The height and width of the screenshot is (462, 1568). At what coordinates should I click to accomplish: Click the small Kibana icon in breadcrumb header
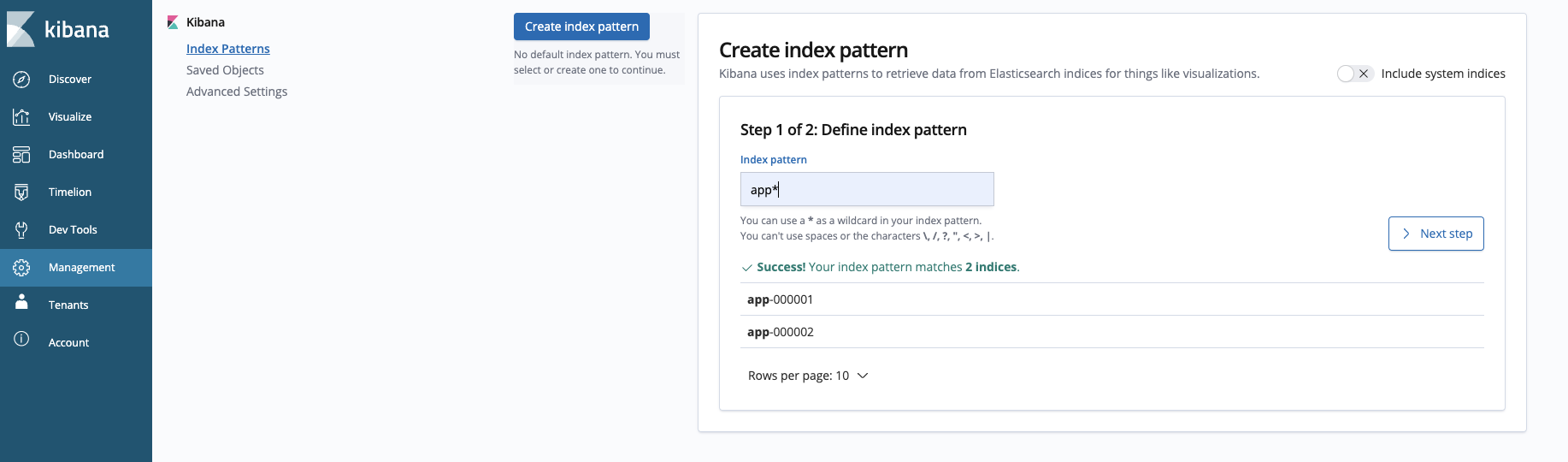173,22
